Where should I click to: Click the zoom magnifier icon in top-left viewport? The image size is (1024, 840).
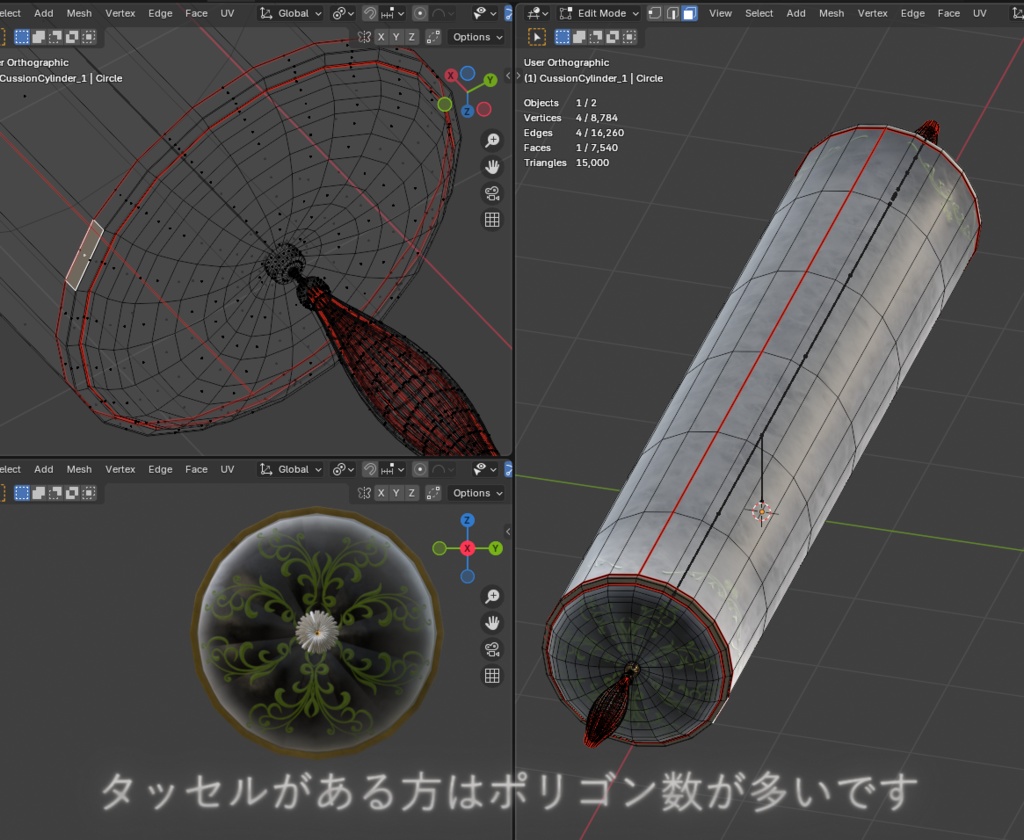(x=492, y=141)
